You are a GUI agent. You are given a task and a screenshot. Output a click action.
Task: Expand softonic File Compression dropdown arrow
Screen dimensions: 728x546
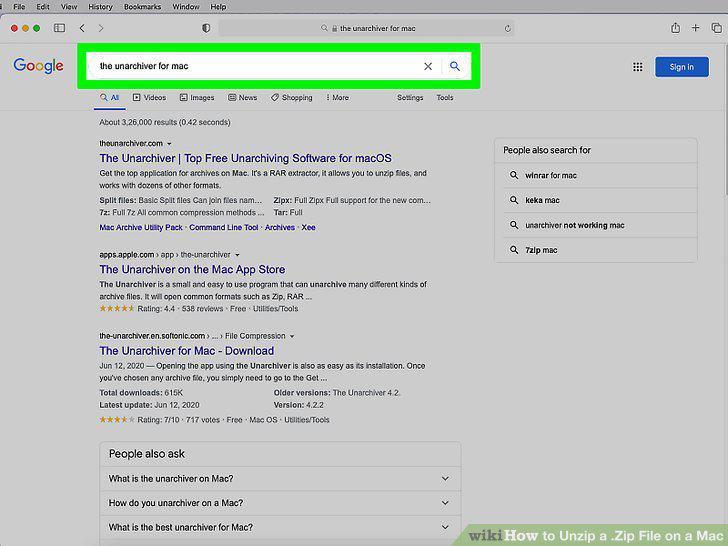click(x=292, y=336)
